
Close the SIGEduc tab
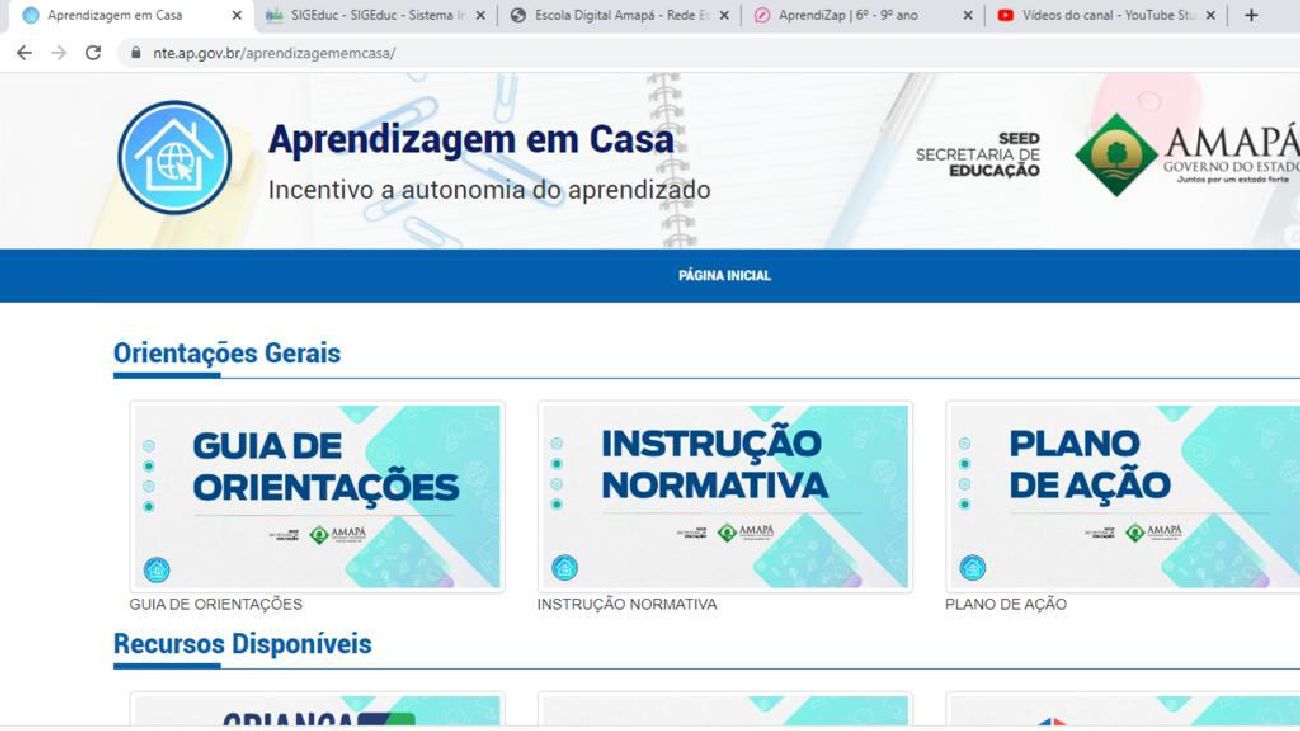click(480, 16)
